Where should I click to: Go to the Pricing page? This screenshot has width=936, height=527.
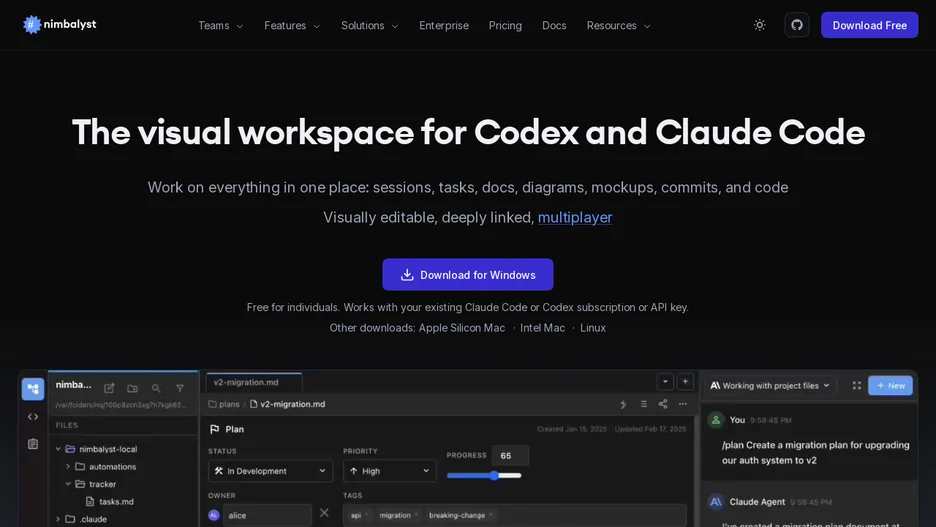[x=505, y=26]
